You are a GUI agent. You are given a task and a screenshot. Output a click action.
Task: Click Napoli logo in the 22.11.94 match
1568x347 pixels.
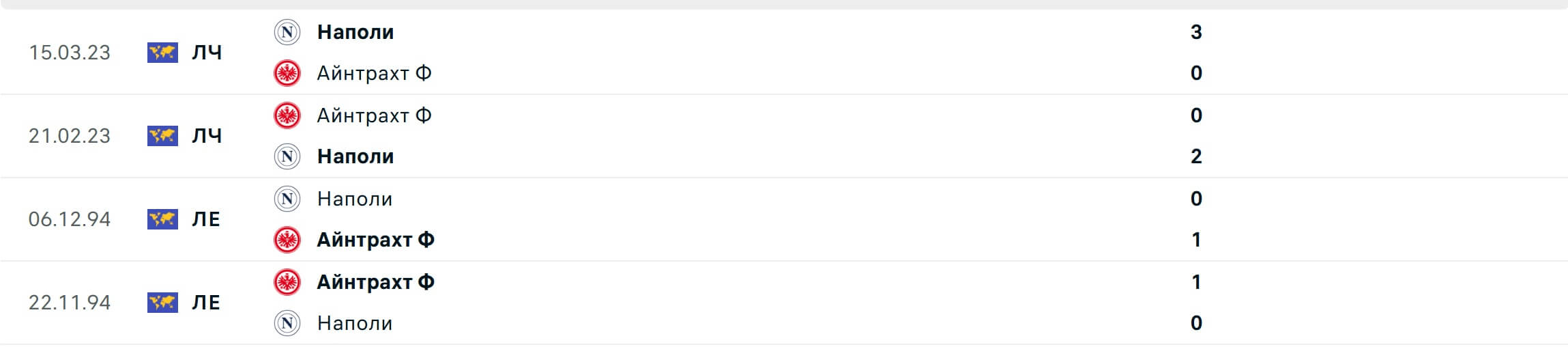287,323
